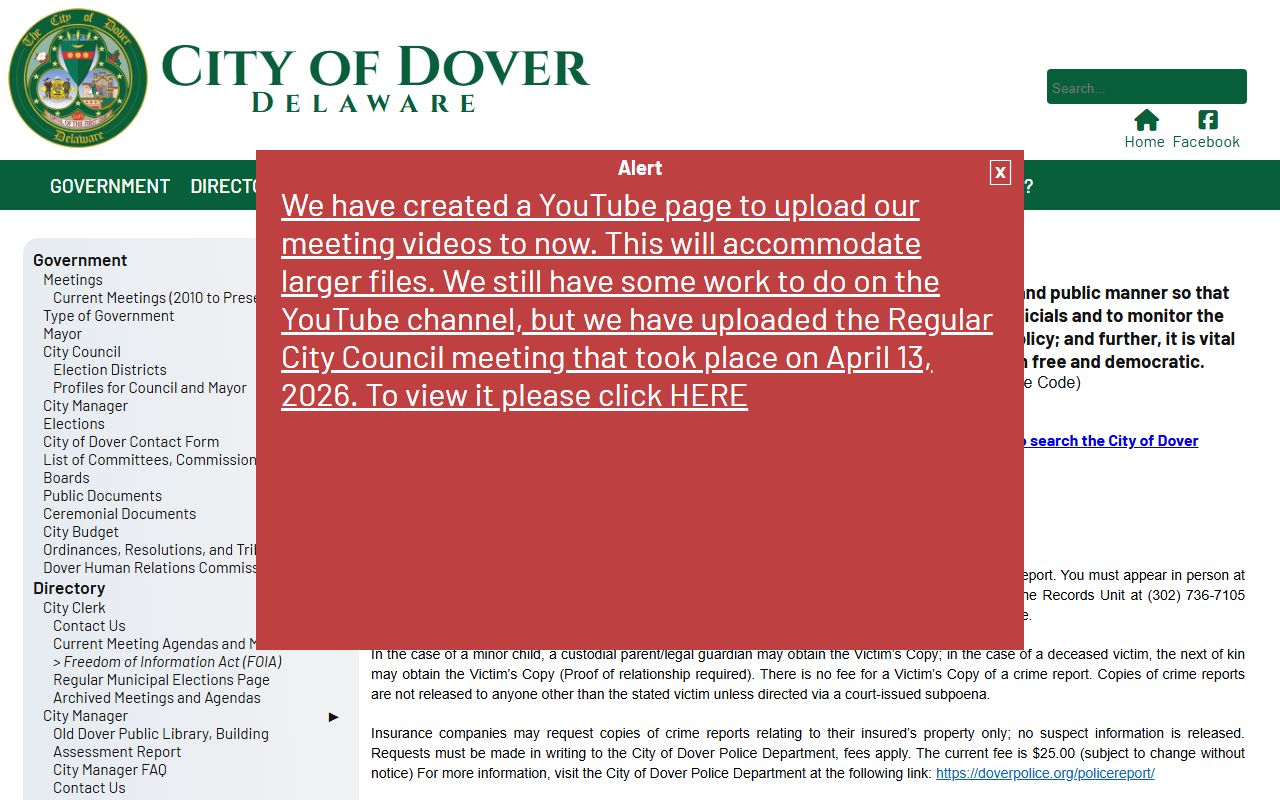Open City Budget sidebar link

[x=81, y=532]
